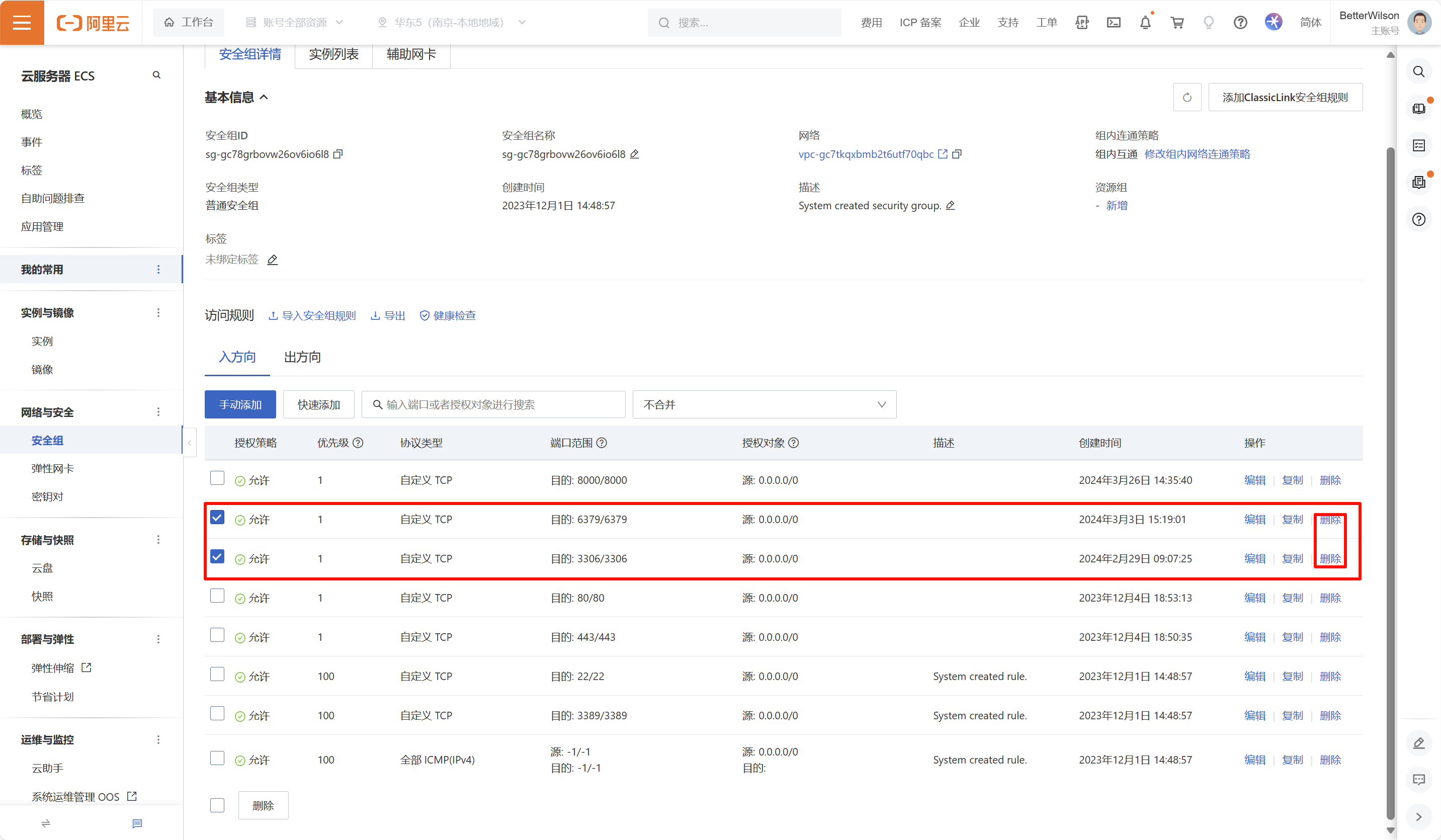Switch to the 出方向 tab
Screen dimensions: 1441x840
click(302, 358)
